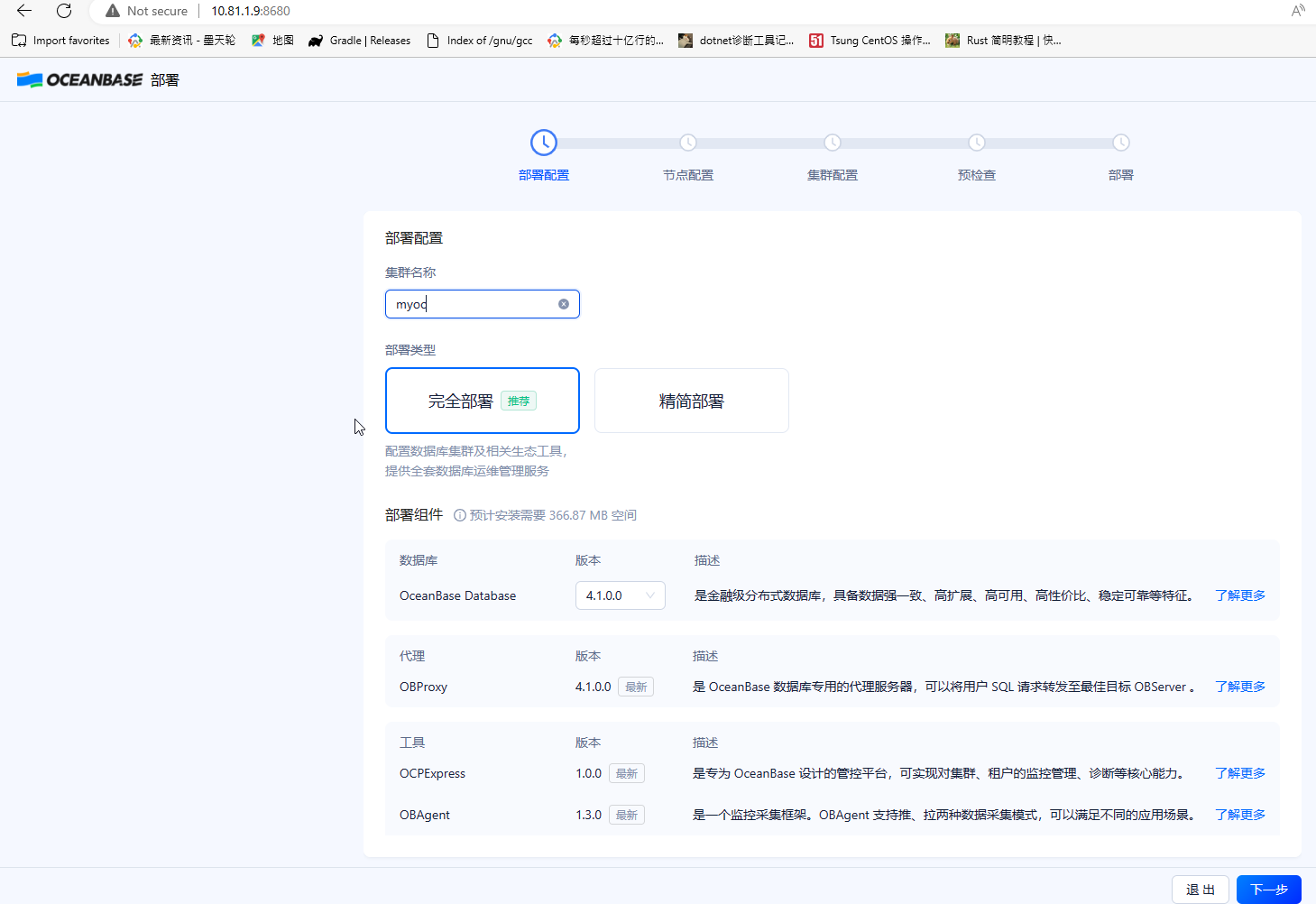
Task: Click the 集群配置 step clock icon
Action: point(833,143)
